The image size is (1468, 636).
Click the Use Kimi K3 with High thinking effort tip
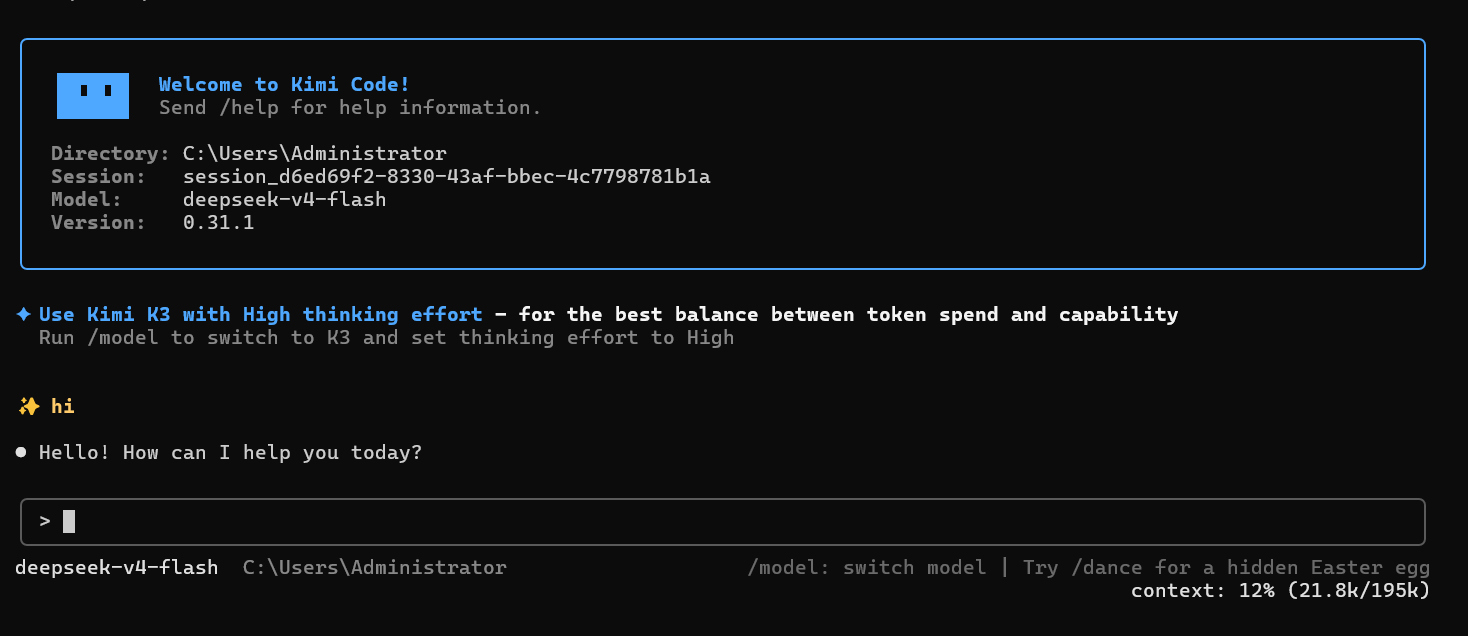pyautogui.click(x=261, y=314)
